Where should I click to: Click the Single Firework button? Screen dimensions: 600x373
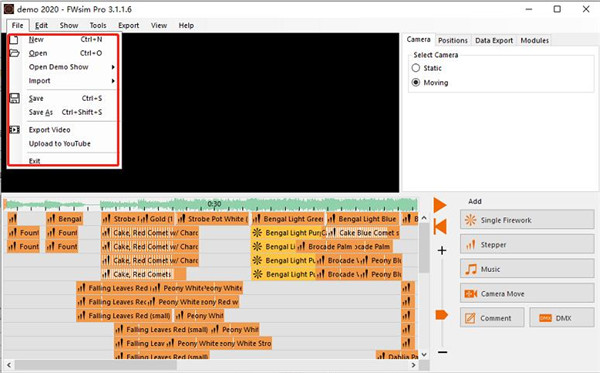coord(527,220)
